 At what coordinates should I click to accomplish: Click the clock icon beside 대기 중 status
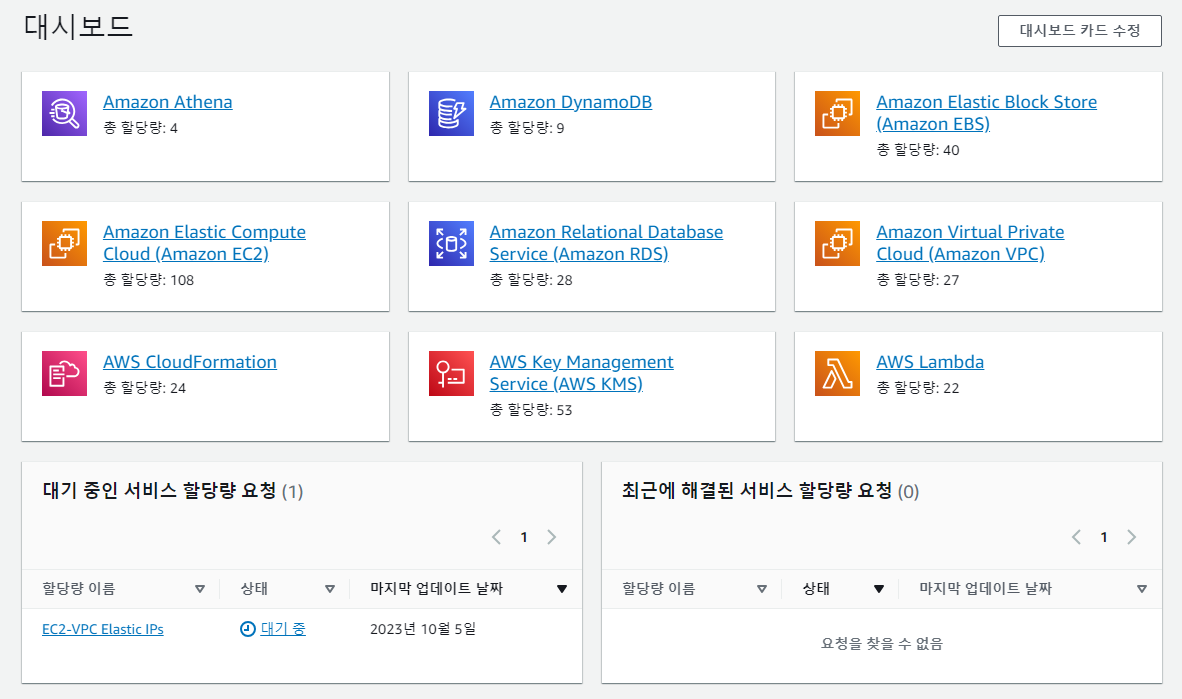247,629
